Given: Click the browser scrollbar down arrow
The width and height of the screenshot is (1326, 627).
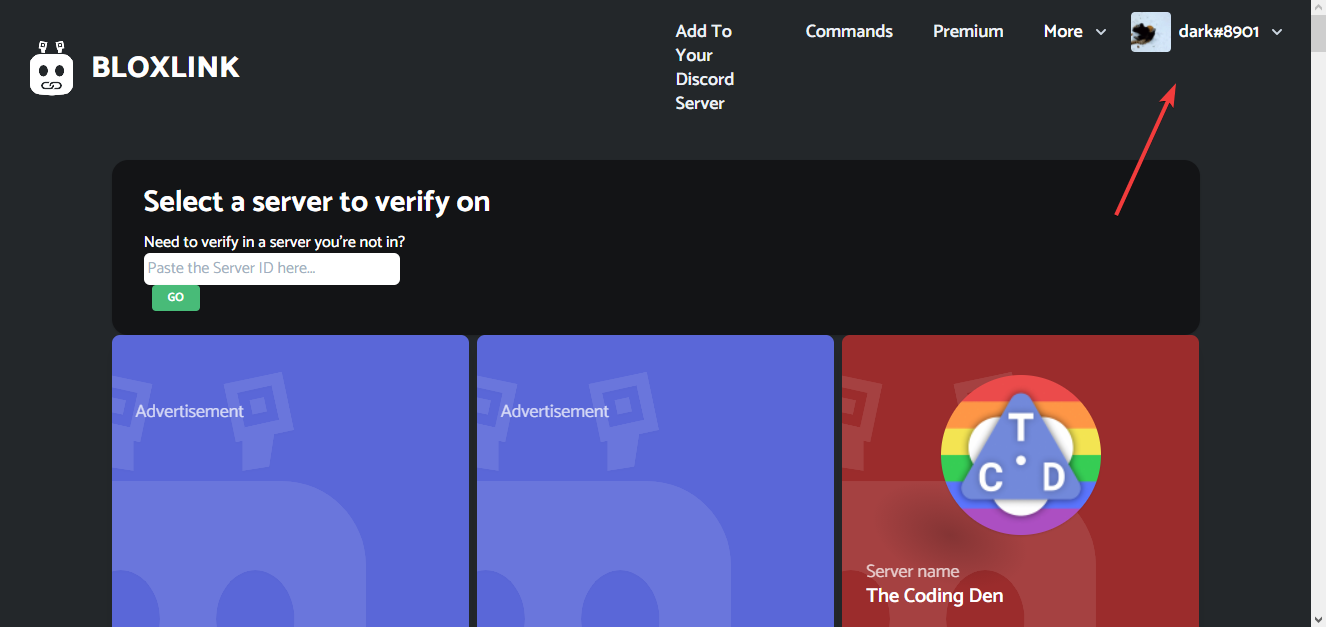Looking at the screenshot, I should pos(1318,618).
